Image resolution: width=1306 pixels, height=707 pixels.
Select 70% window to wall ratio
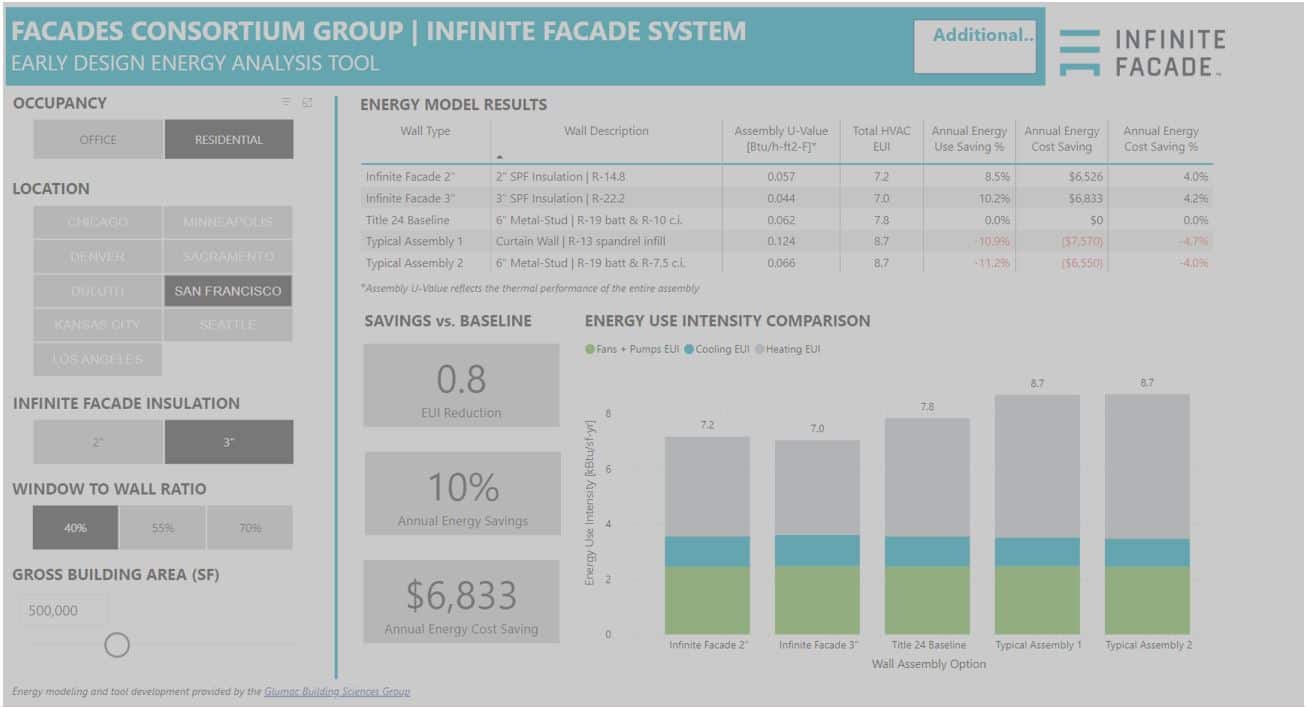pos(250,528)
